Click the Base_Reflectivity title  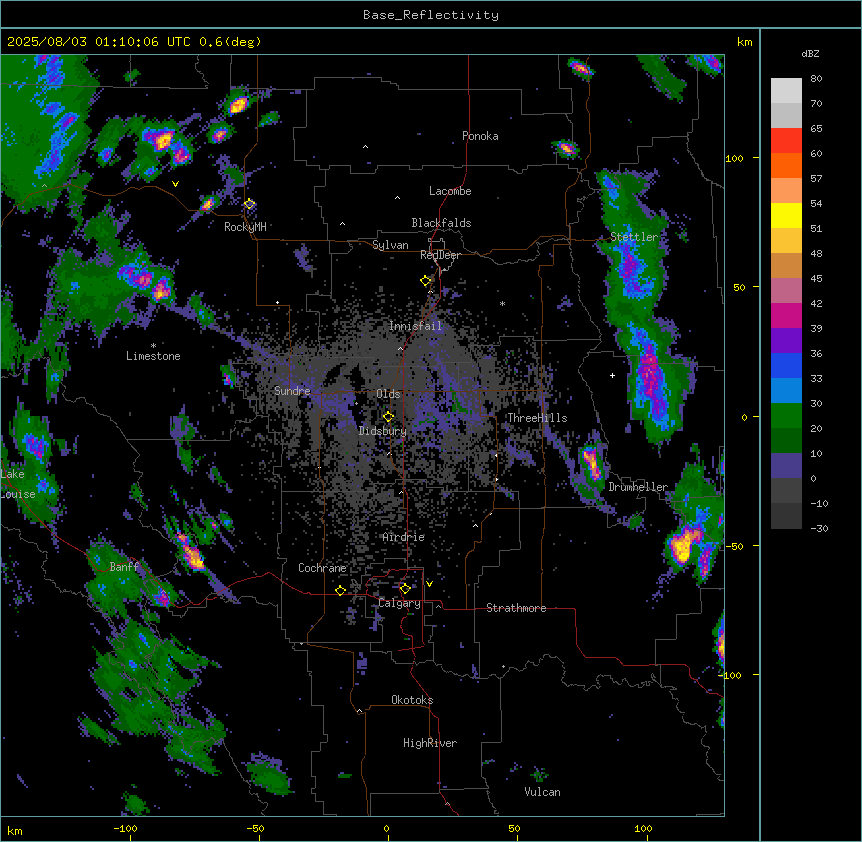[x=431, y=15]
